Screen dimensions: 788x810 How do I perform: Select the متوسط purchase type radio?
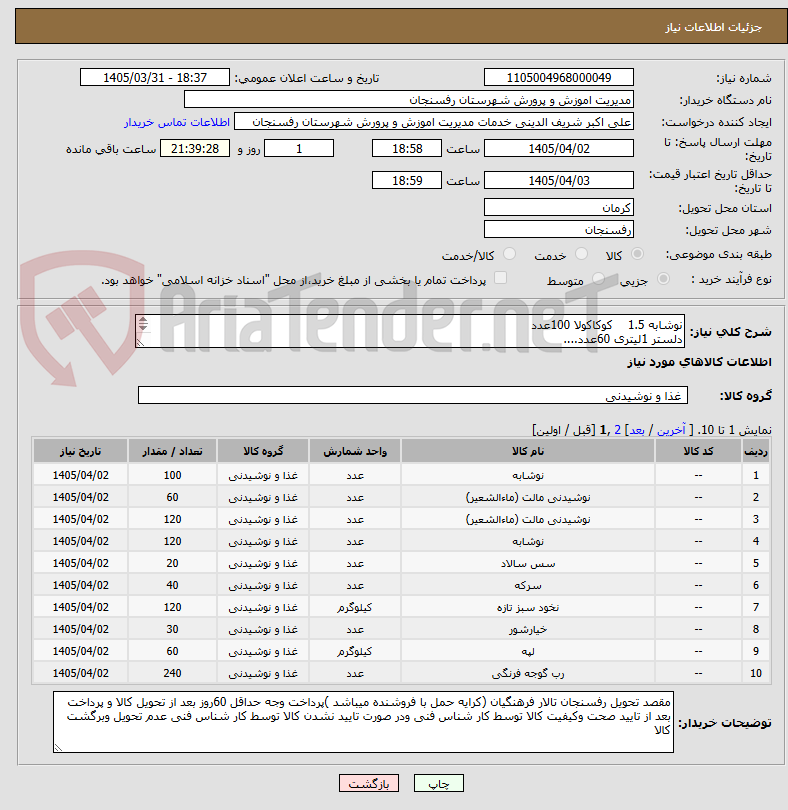[x=598, y=279]
